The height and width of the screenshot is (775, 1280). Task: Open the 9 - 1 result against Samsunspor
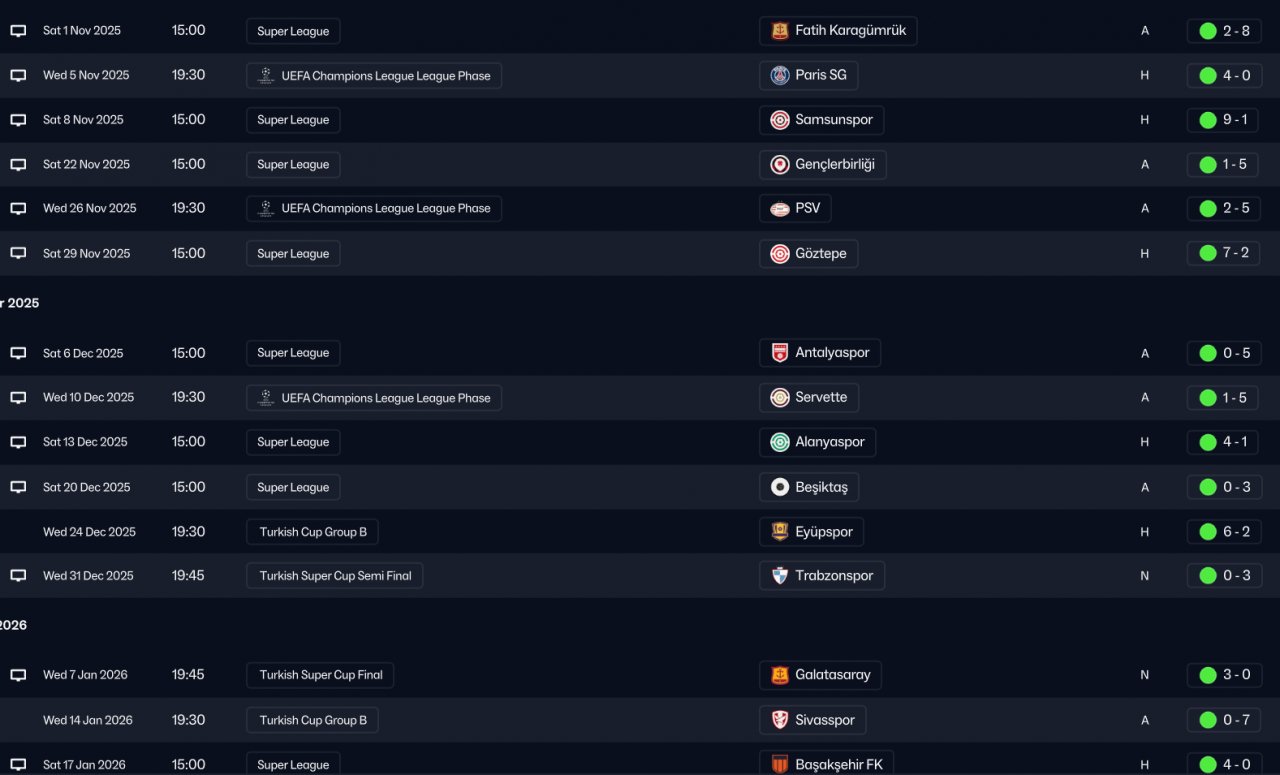click(x=1223, y=120)
